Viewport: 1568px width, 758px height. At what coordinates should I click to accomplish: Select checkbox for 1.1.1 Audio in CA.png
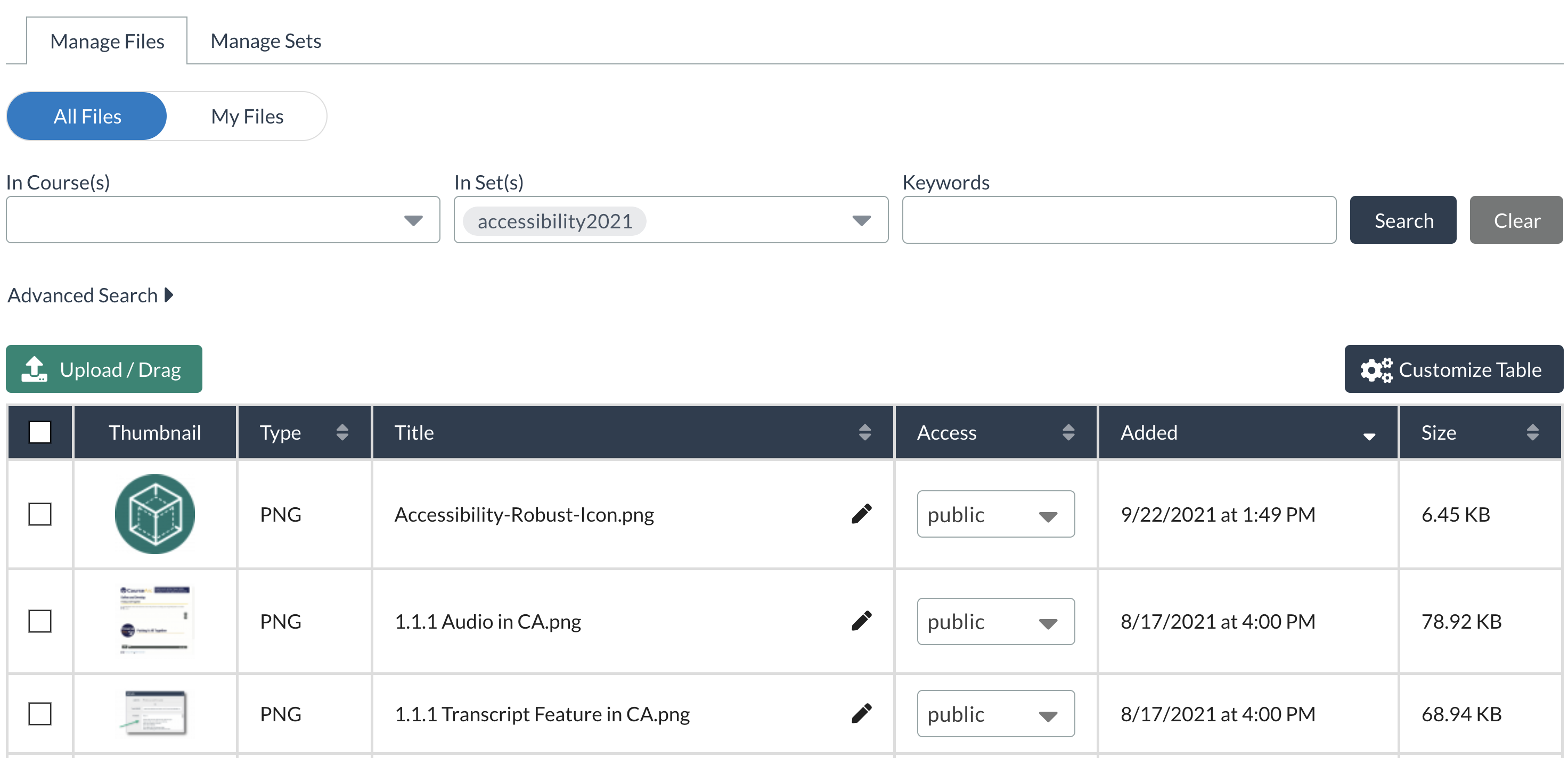(x=40, y=621)
